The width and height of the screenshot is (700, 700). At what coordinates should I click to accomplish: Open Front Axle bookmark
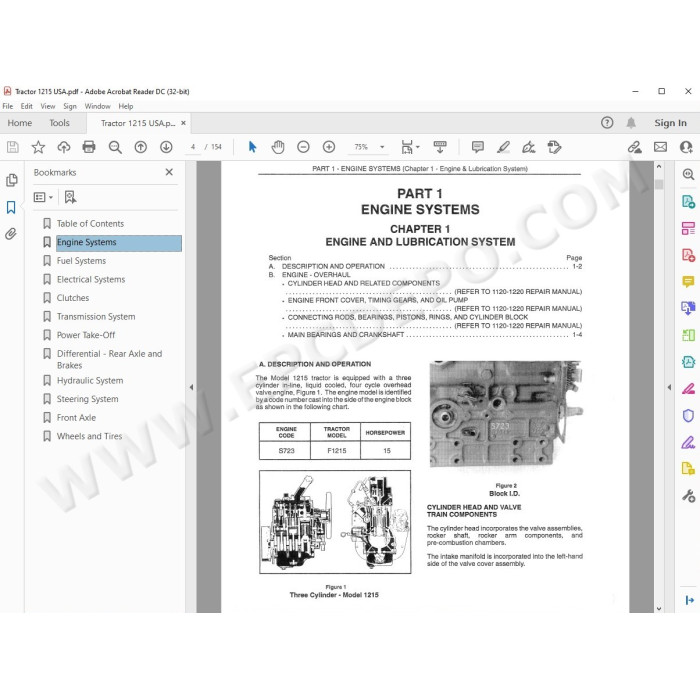pos(76,417)
